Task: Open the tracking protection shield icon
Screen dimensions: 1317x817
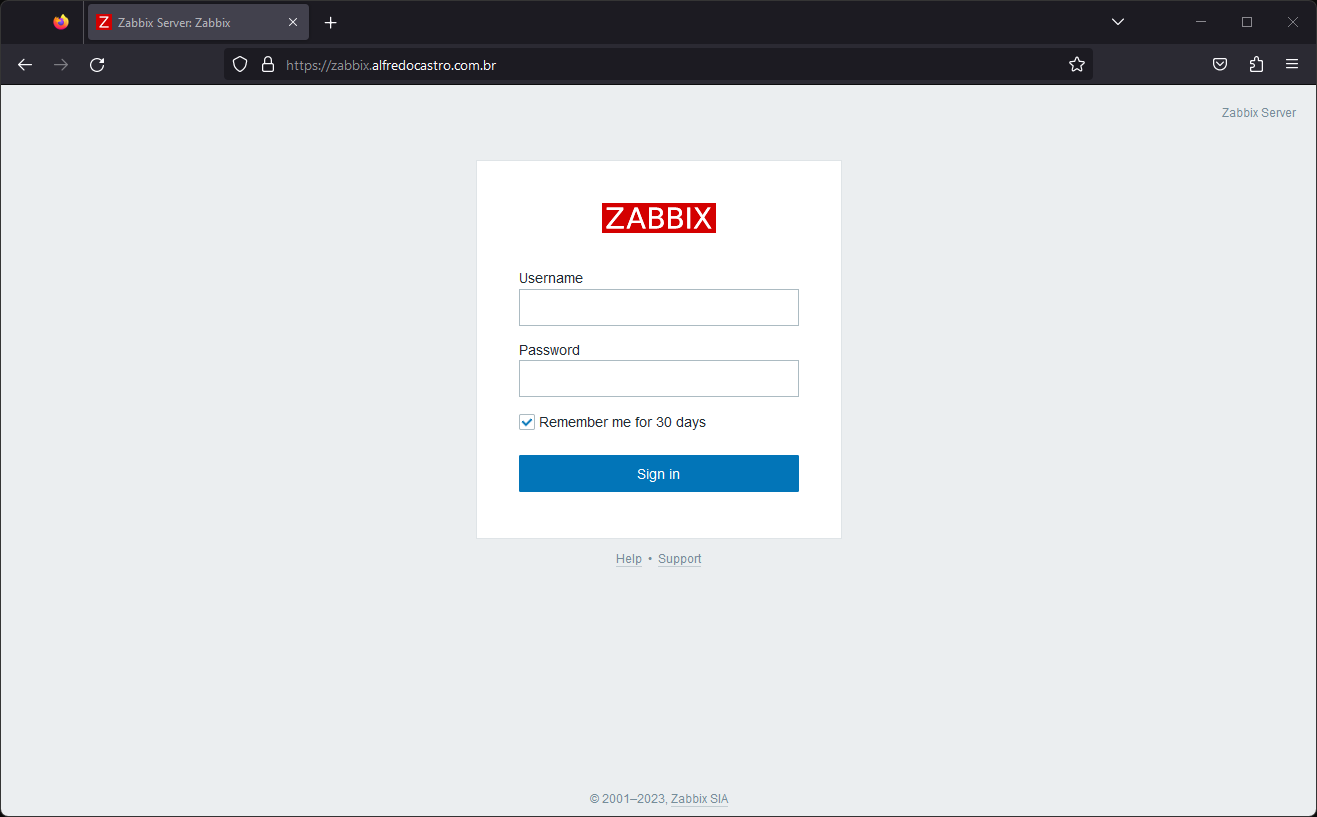Action: [240, 64]
